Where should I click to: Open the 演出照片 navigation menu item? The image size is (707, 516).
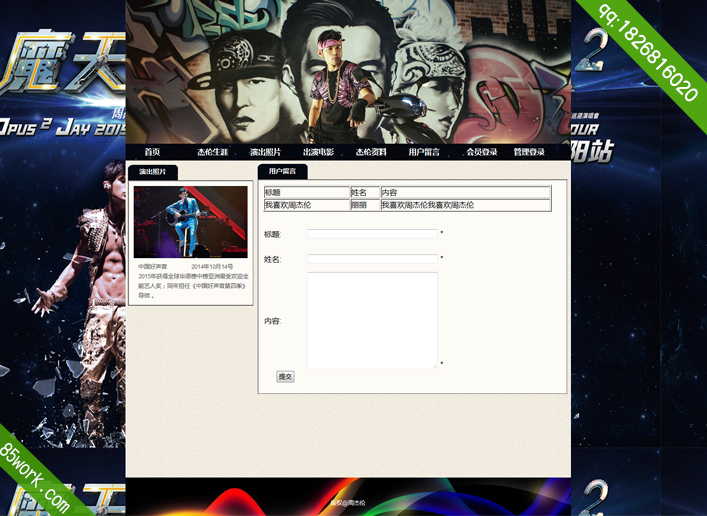[266, 152]
